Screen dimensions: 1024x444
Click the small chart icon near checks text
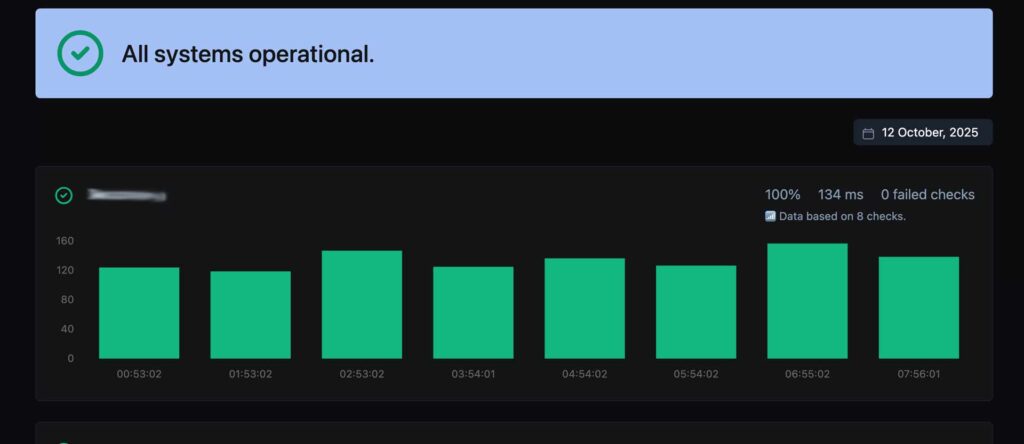pos(770,216)
